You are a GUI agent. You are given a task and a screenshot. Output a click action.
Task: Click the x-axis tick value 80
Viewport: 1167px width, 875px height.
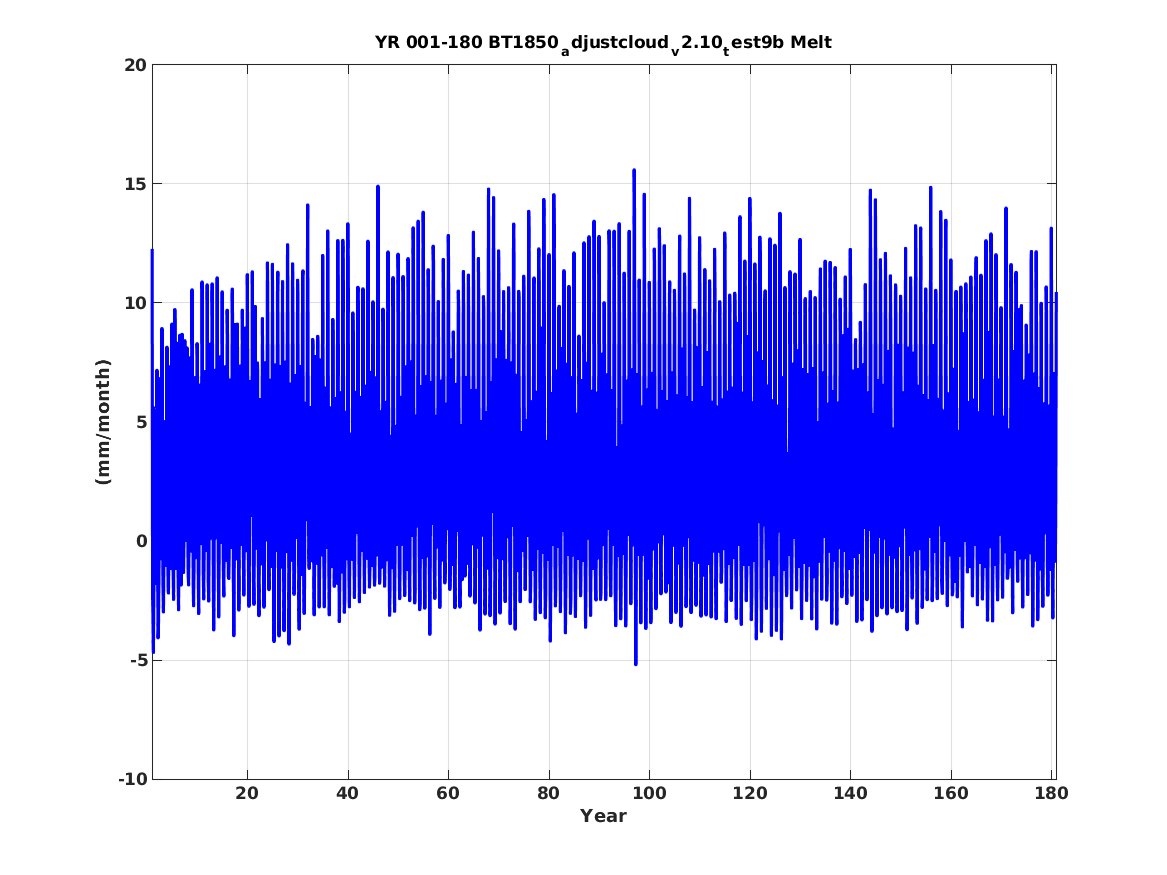549,793
